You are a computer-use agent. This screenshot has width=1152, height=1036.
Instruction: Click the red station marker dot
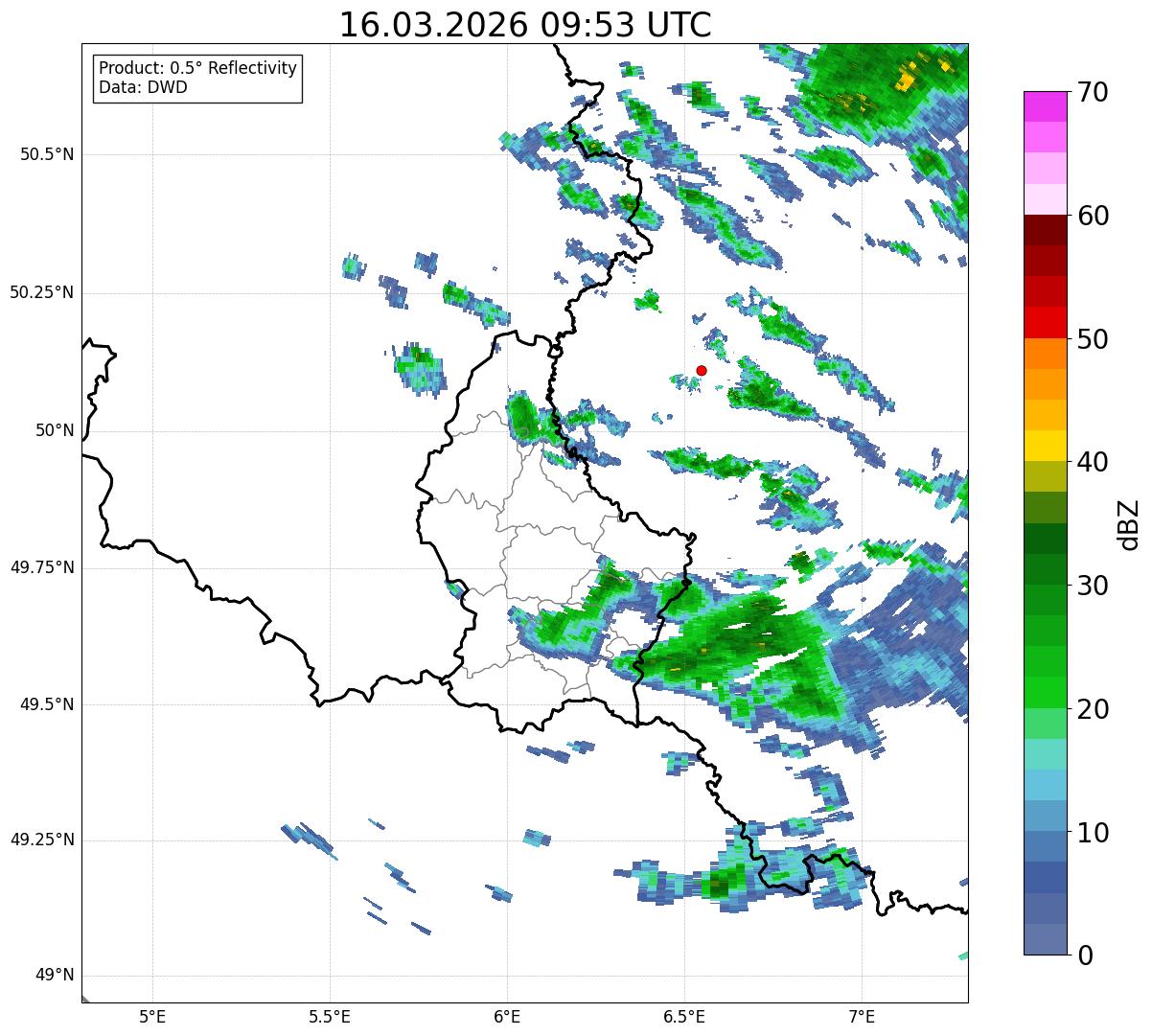(702, 370)
